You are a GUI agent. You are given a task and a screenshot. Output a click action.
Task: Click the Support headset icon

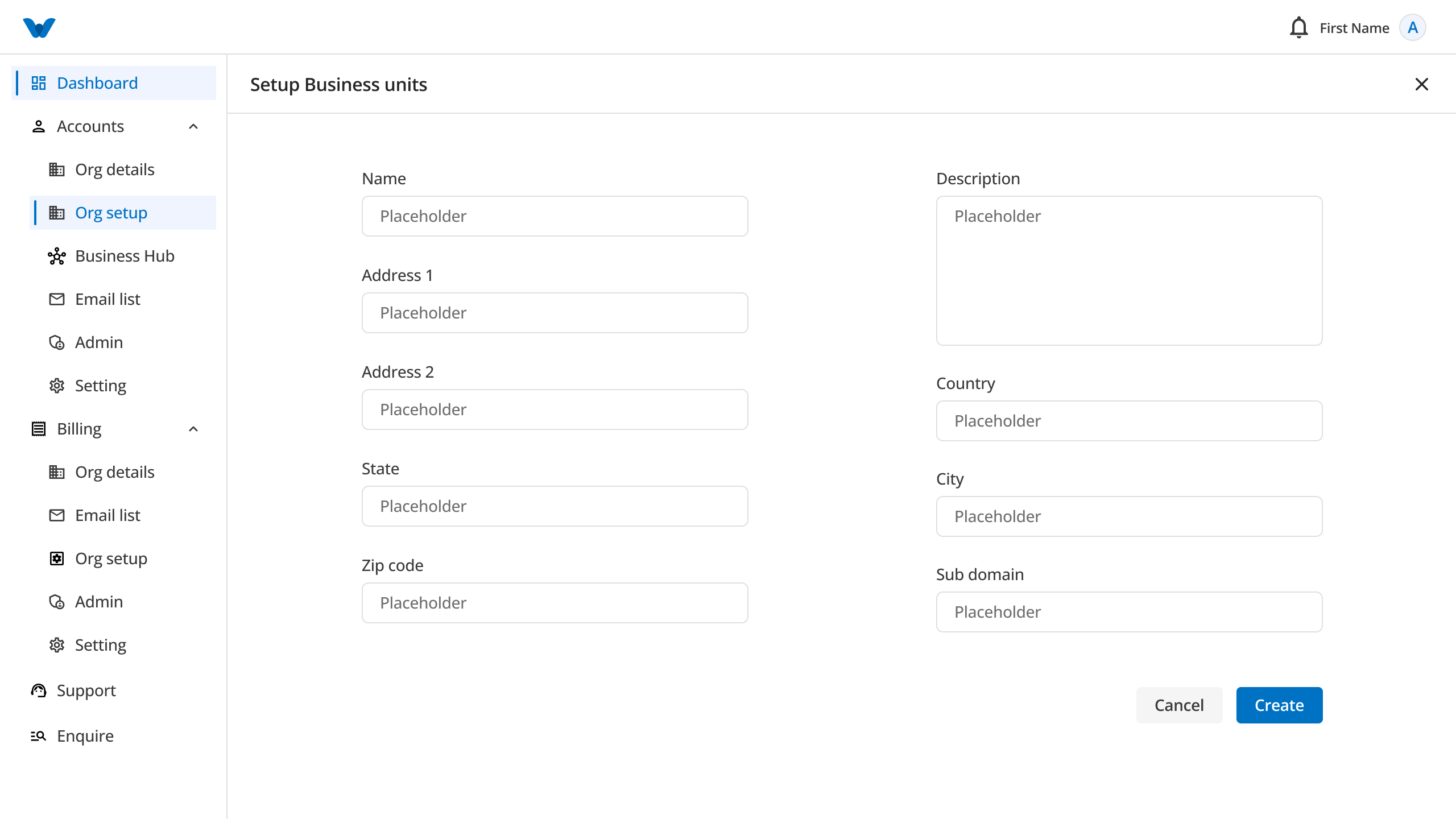point(39,690)
